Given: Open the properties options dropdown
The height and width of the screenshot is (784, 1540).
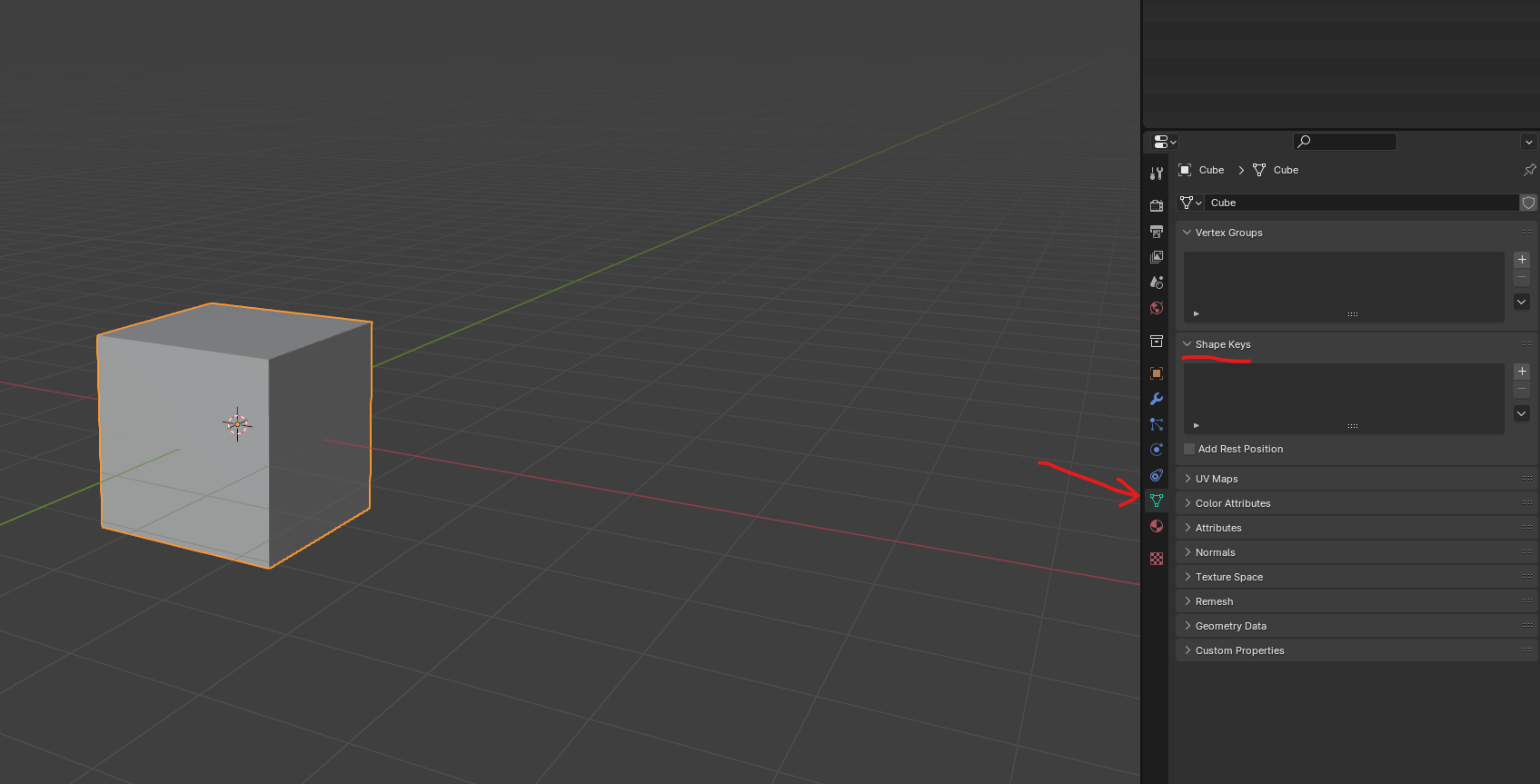Looking at the screenshot, I should point(1529,142).
